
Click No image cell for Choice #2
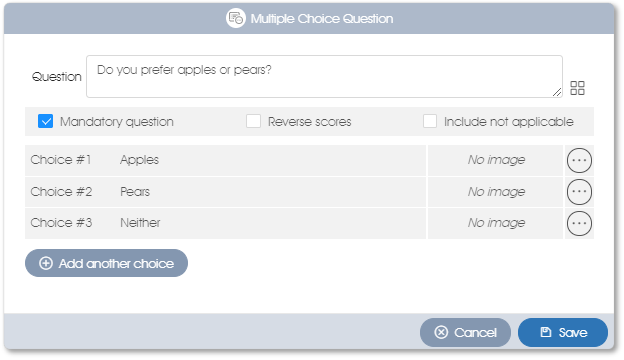coord(496,192)
